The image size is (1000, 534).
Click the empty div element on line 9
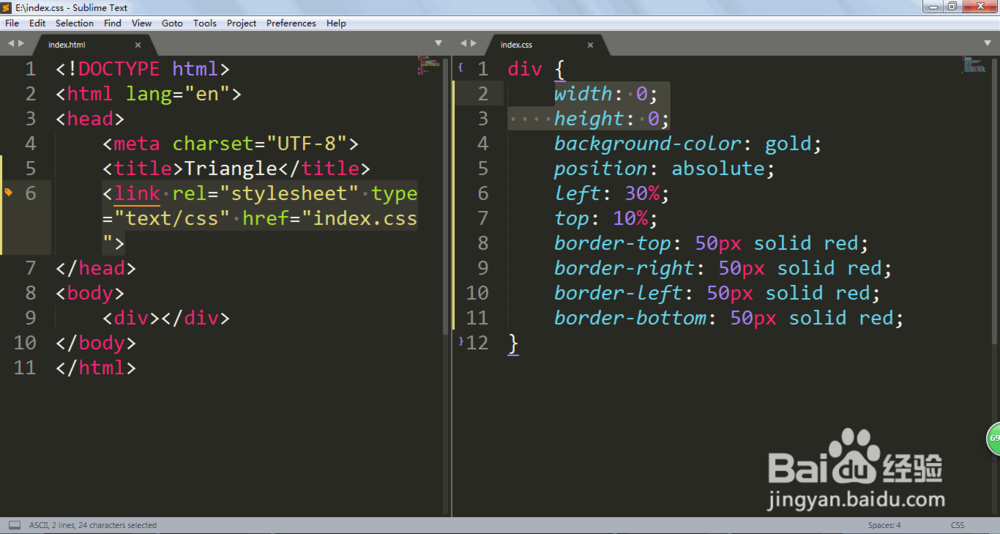[x=166, y=318]
